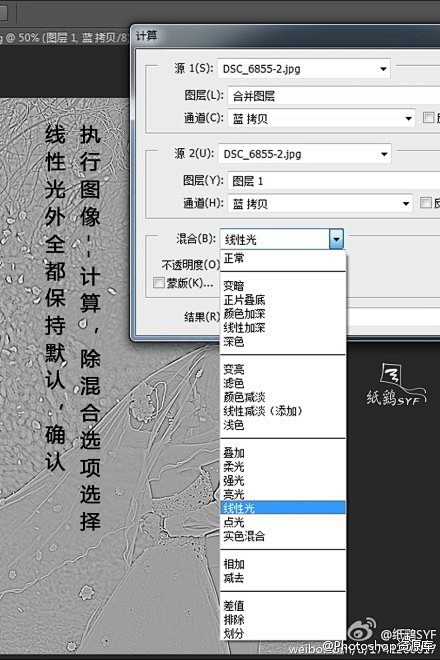
Task: Click the 混合 blending dropdown arrow
Action: [336, 239]
